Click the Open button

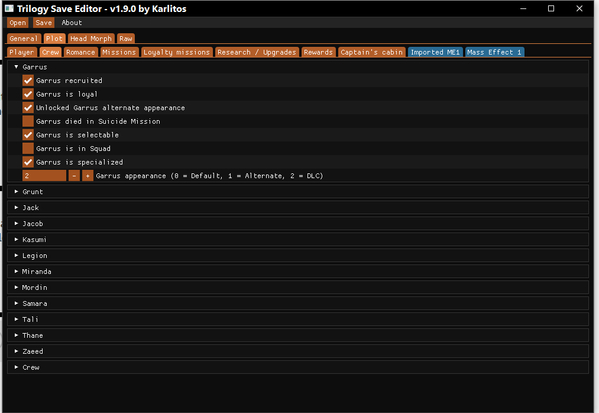[18, 23]
